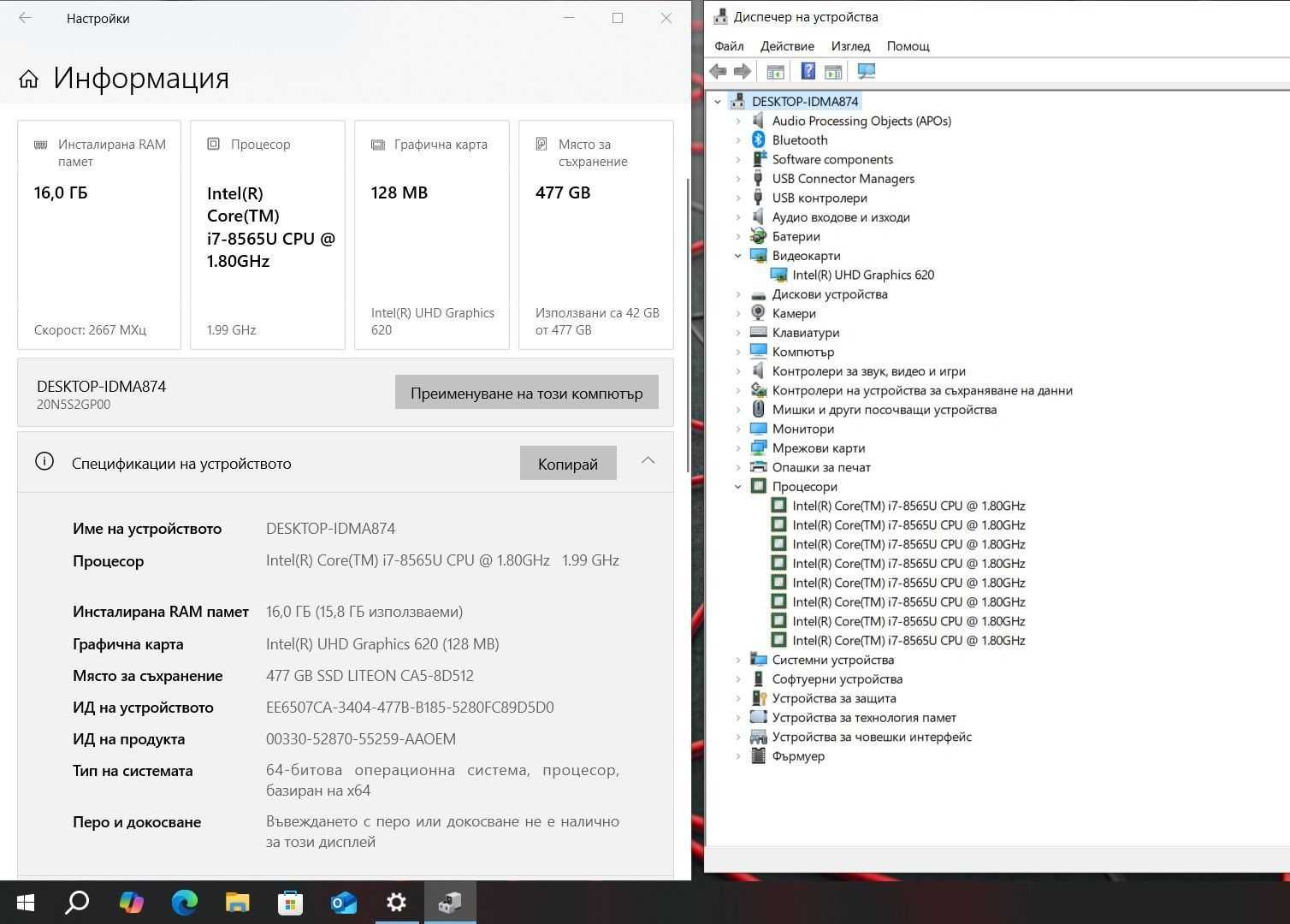Image resolution: width=1290 pixels, height=924 pixels.
Task: Click the Intel(R) UHD Graphics 620 adapter icon
Action: (x=778, y=275)
